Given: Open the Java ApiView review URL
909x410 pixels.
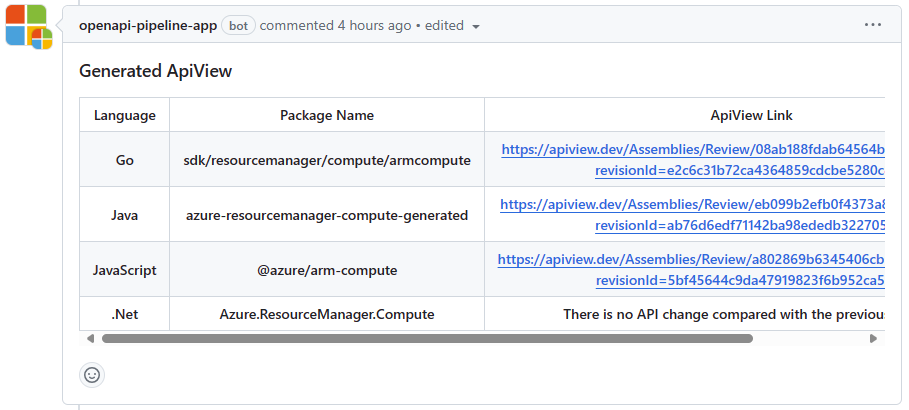Looking at the screenshot, I should tap(692, 204).
